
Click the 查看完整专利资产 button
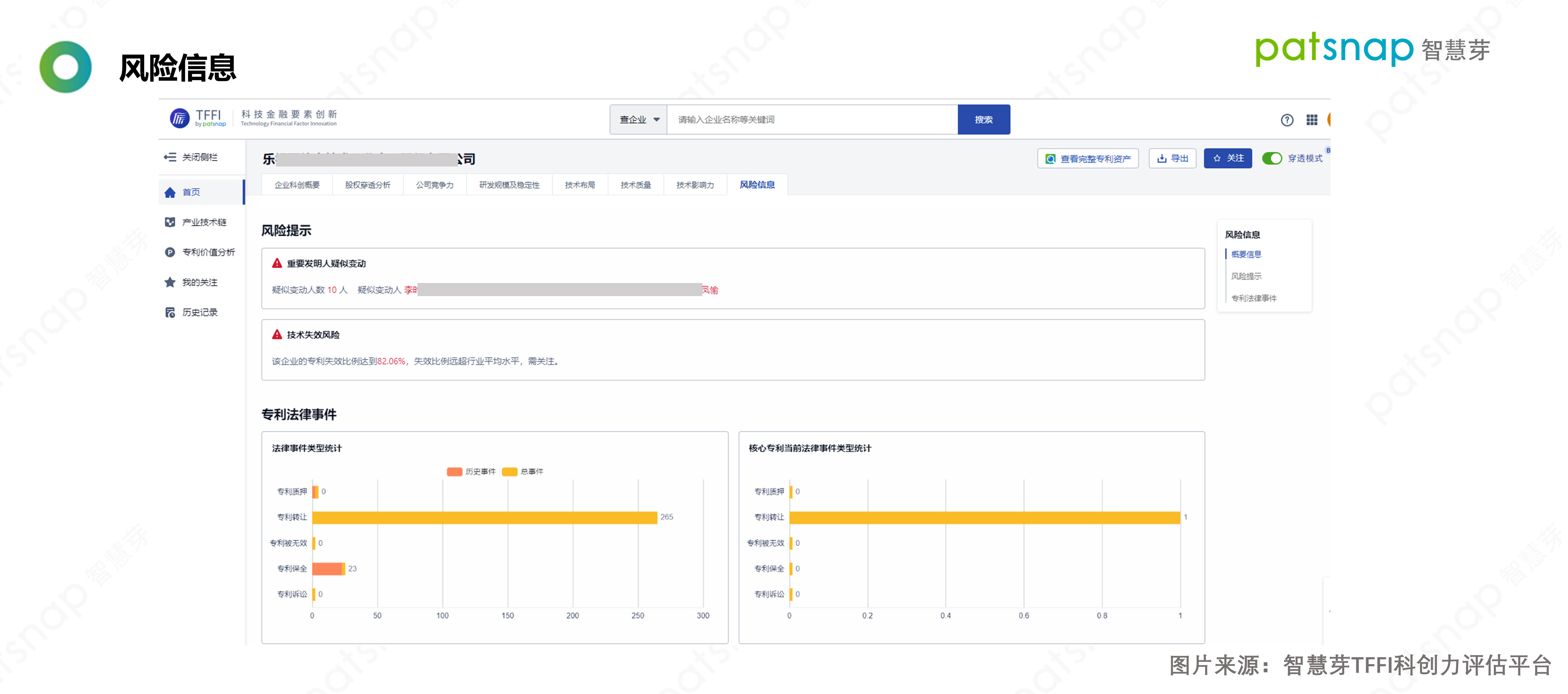tap(1088, 159)
